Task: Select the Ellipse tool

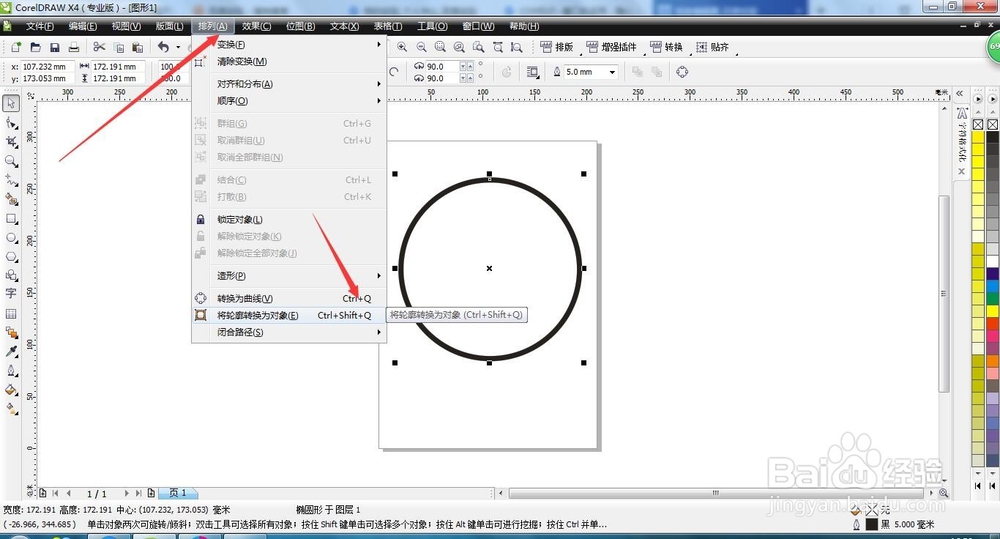Action: pos(11,237)
